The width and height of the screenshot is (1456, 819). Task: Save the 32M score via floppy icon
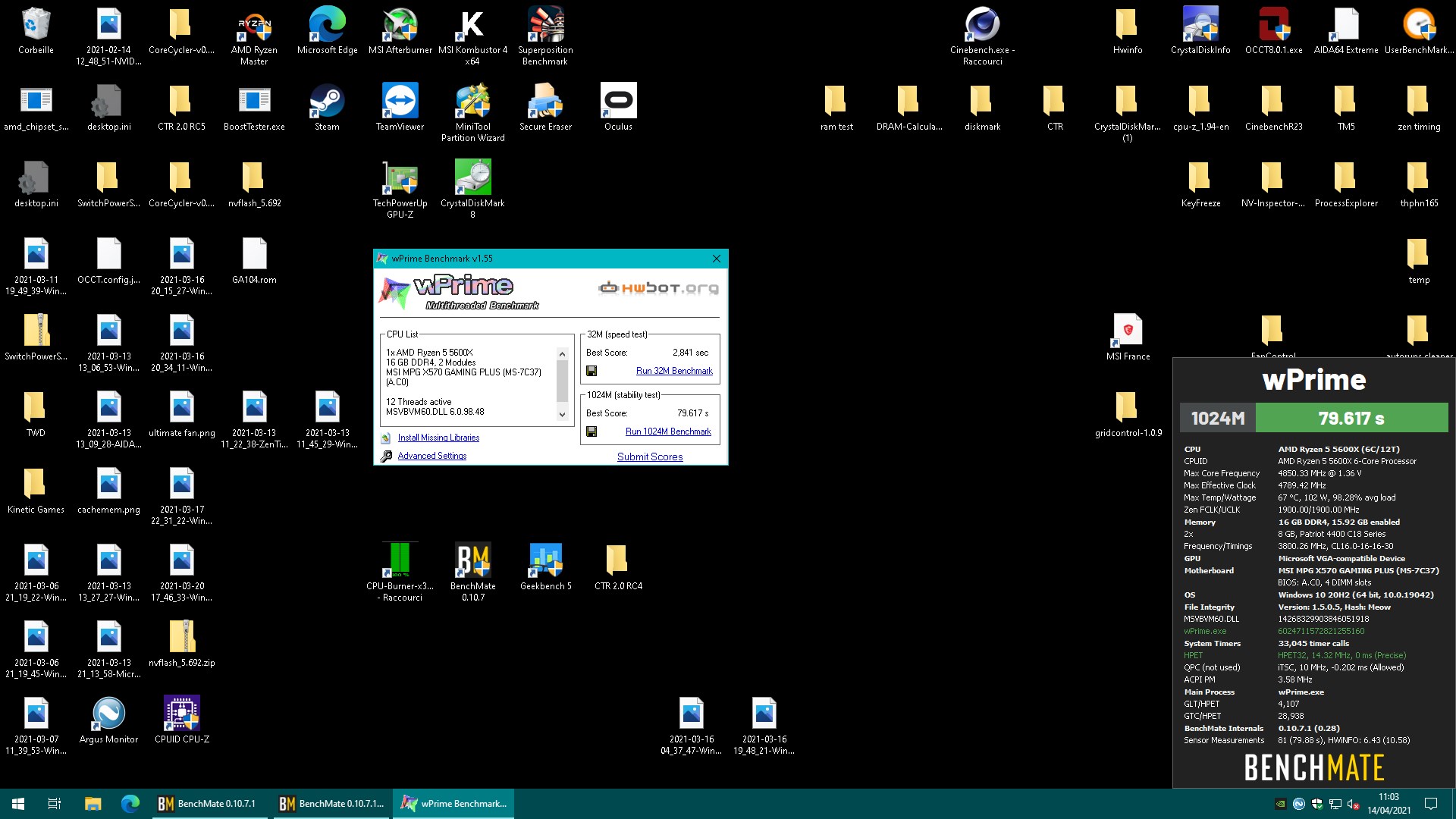591,371
